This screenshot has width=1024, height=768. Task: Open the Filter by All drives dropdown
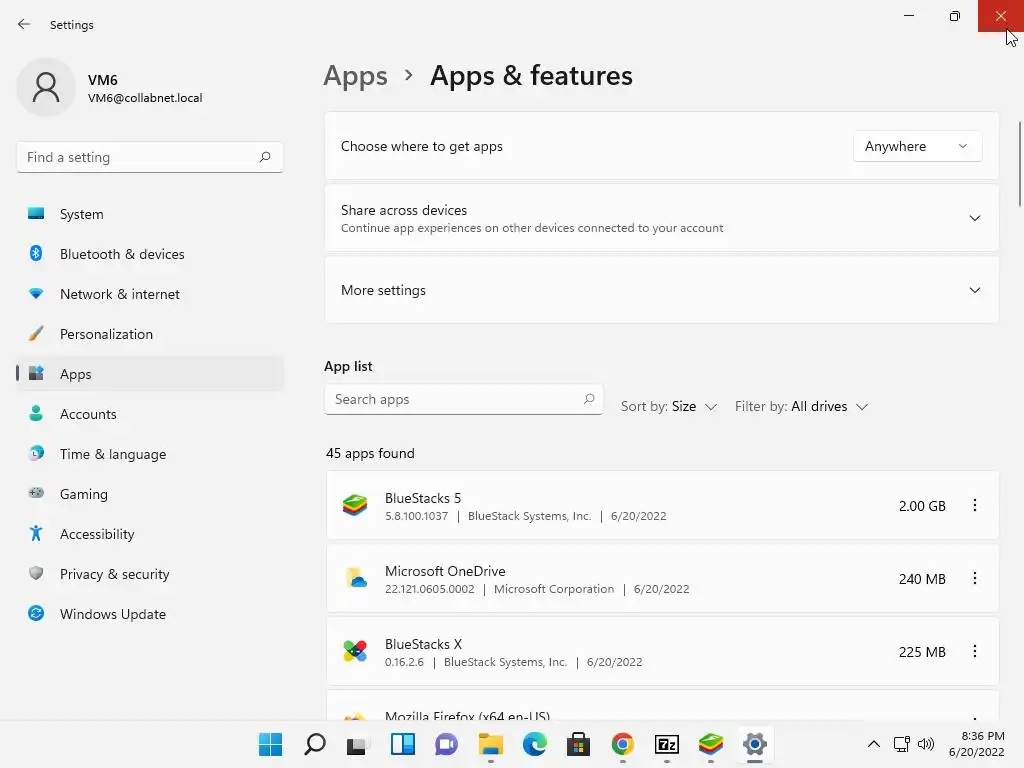(x=801, y=406)
